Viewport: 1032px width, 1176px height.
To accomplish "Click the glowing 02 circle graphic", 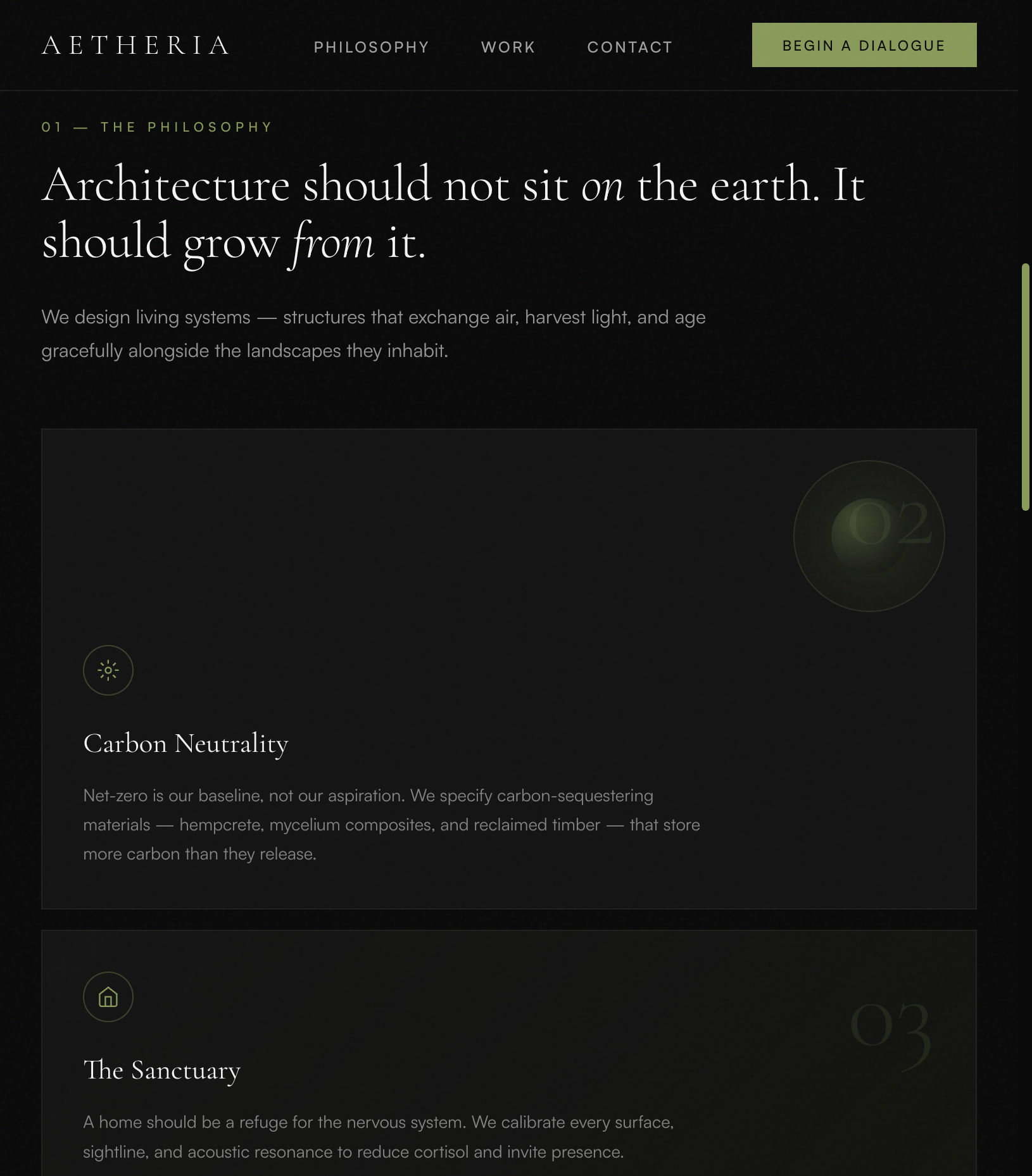I will pos(869,536).
